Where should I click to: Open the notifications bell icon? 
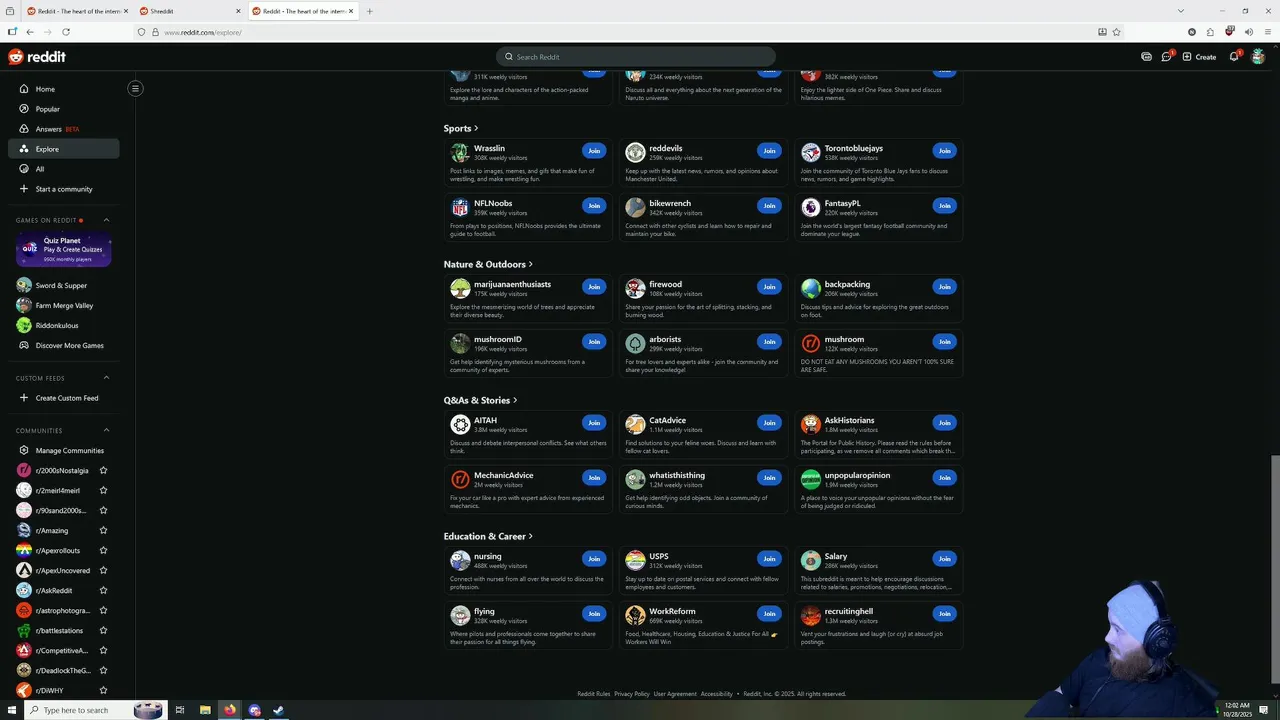[1234, 57]
